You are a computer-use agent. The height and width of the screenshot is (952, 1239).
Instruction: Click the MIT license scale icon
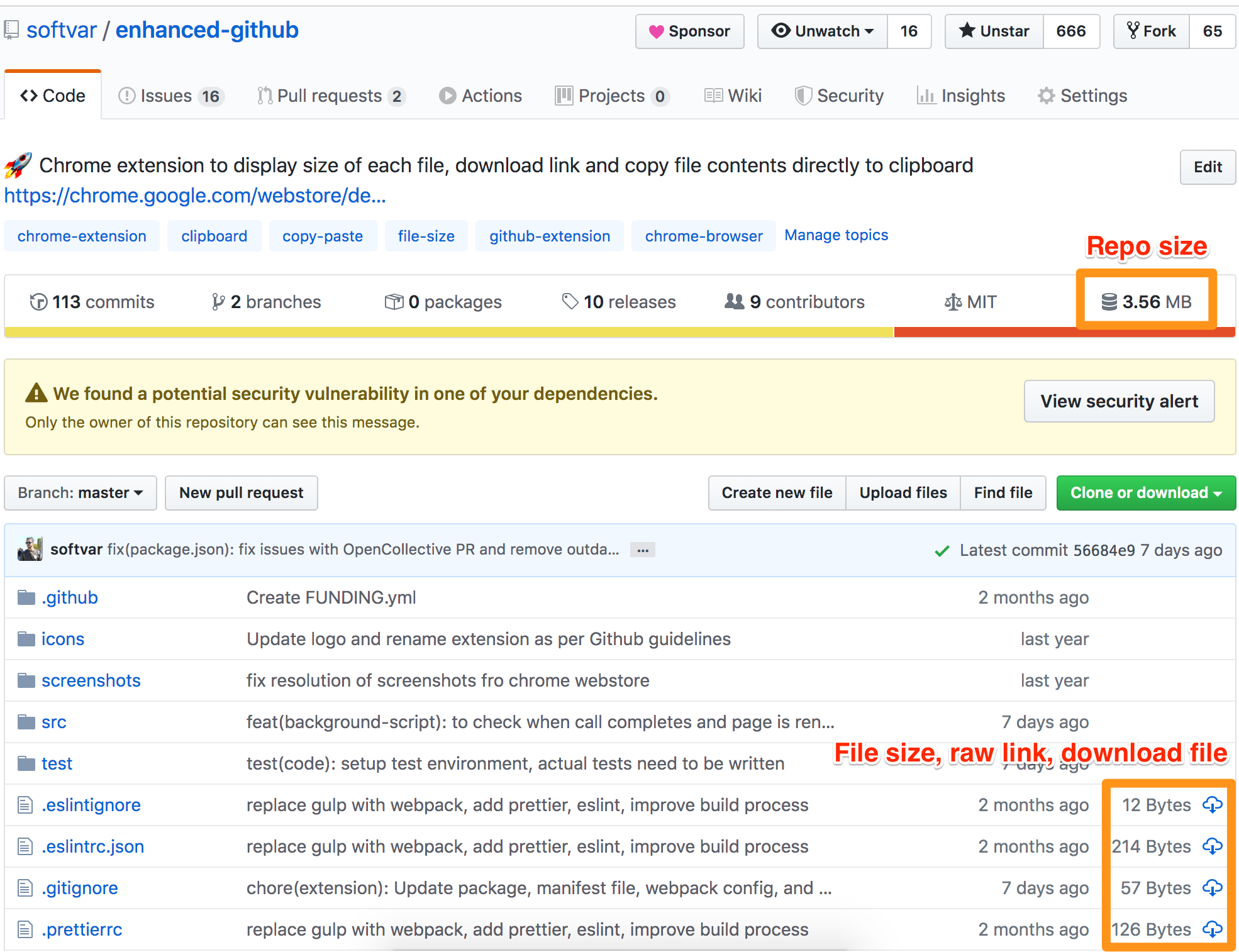coord(953,302)
